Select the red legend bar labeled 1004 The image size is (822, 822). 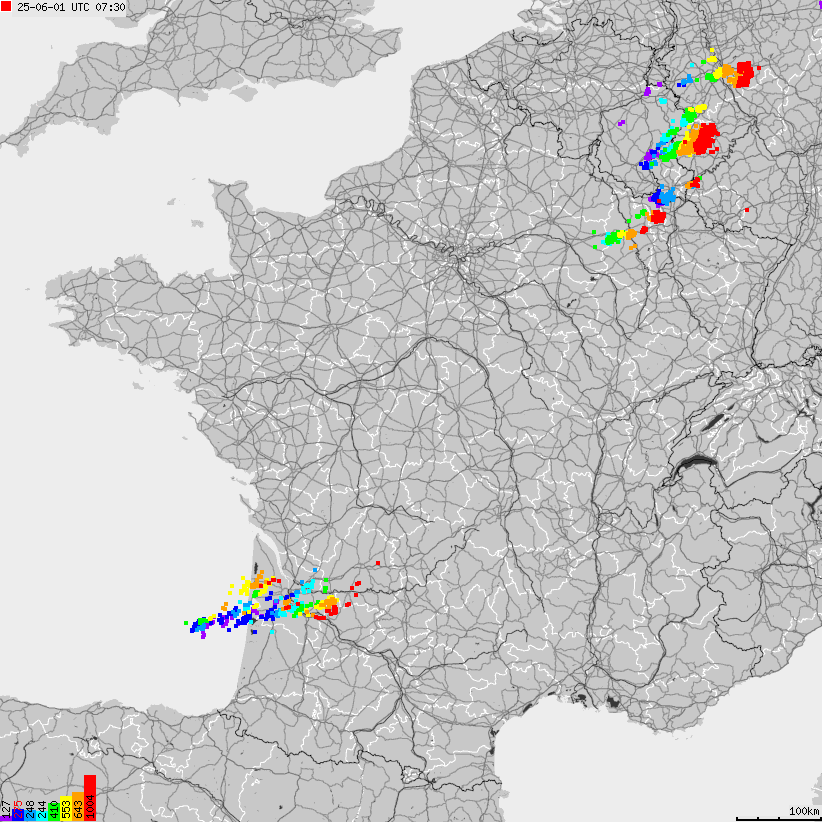click(90, 798)
